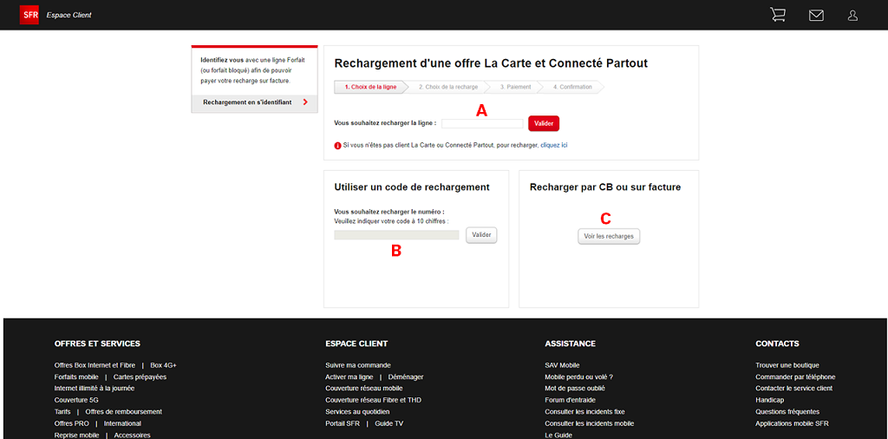The image size is (888, 439).
Task: Open the user account icon
Action: pyautogui.click(x=852, y=16)
